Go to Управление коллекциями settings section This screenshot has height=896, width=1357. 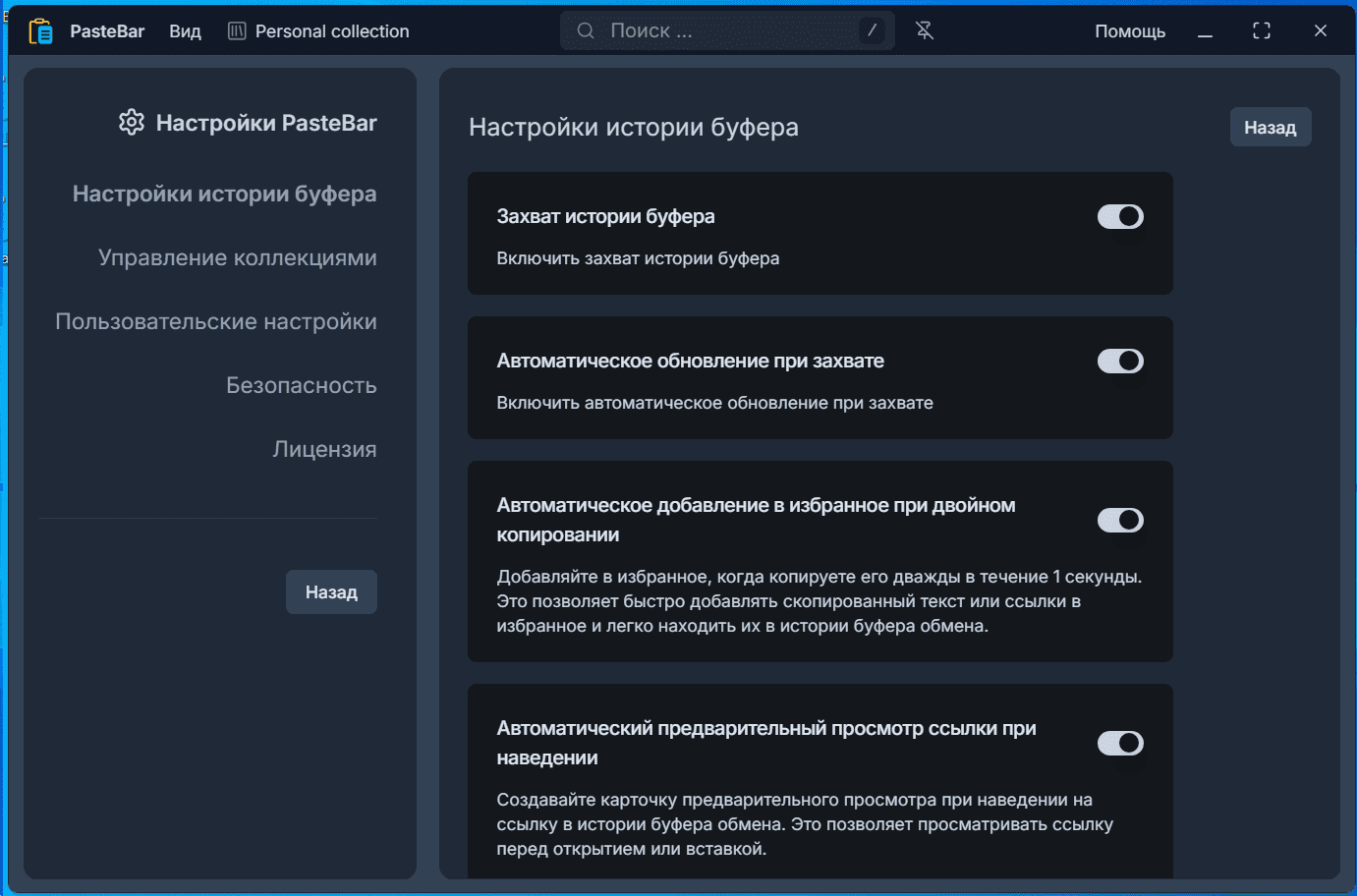[x=238, y=258]
